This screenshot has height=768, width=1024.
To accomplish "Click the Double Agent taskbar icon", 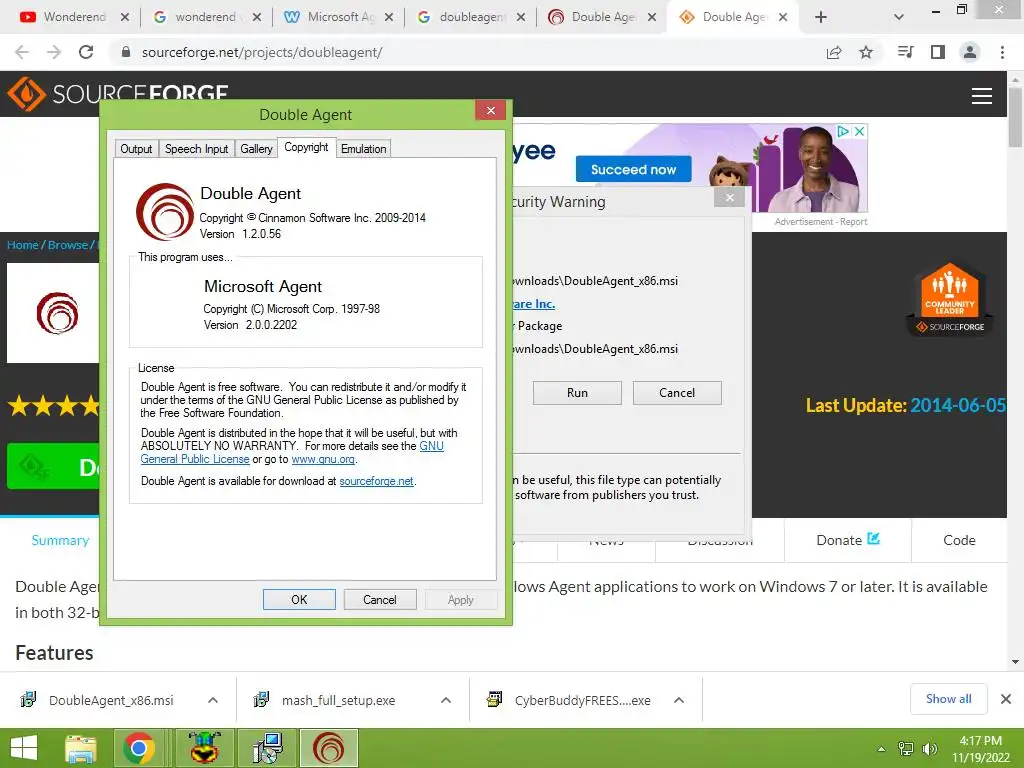I will pyautogui.click(x=328, y=748).
